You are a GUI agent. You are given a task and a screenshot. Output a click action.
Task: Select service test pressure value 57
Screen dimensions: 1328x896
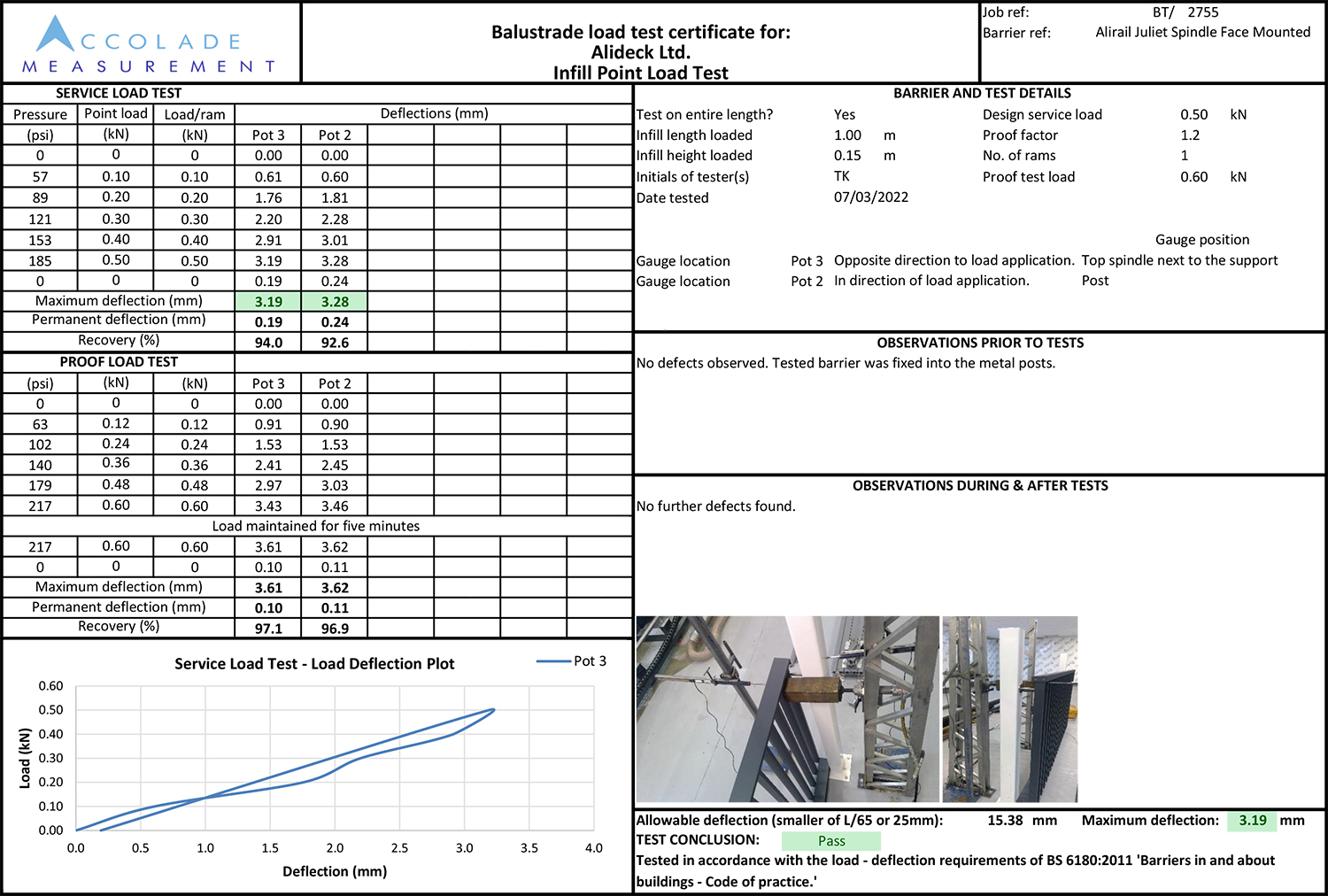click(x=40, y=176)
